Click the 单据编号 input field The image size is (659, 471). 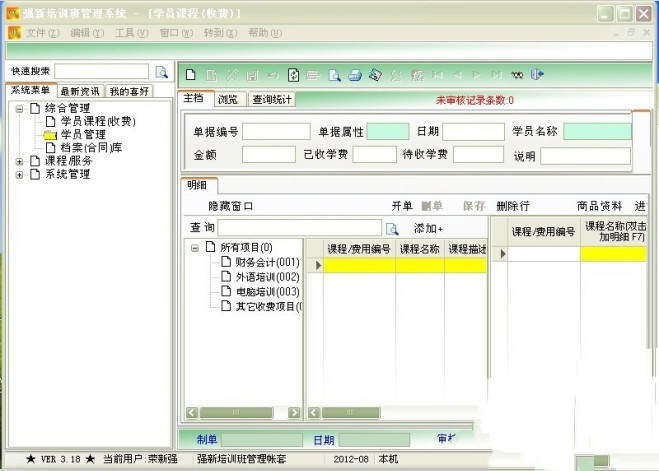pyautogui.click(x=276, y=132)
